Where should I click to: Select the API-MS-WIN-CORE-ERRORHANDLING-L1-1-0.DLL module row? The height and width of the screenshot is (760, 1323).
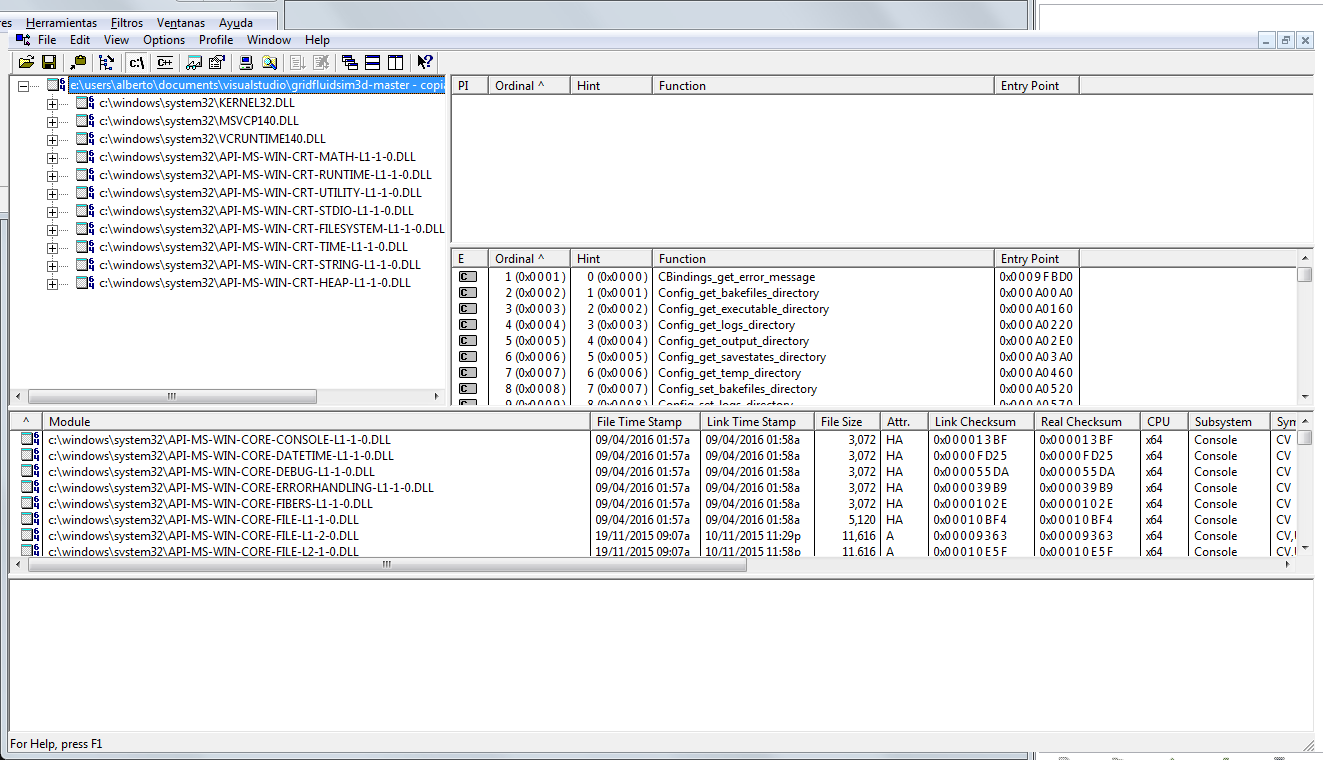pos(241,488)
